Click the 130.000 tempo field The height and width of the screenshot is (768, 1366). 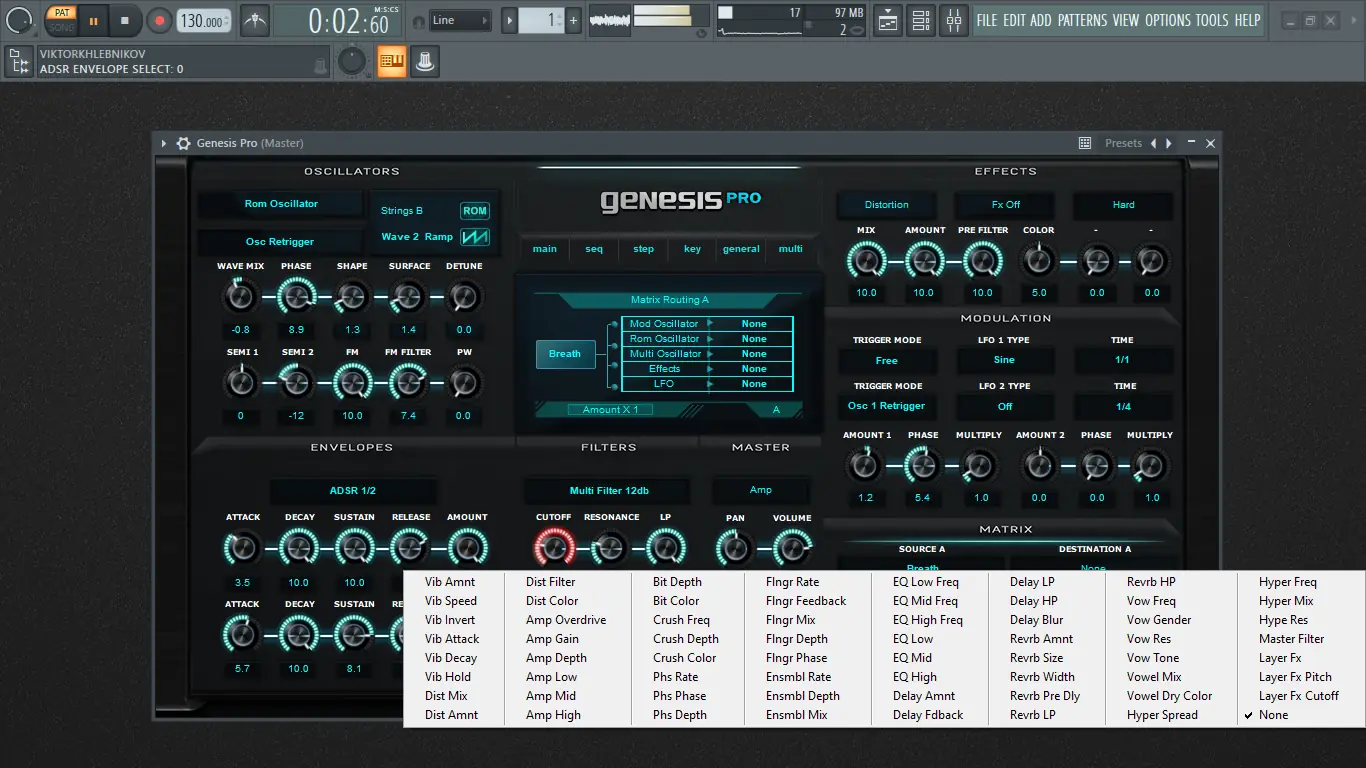tap(203, 21)
